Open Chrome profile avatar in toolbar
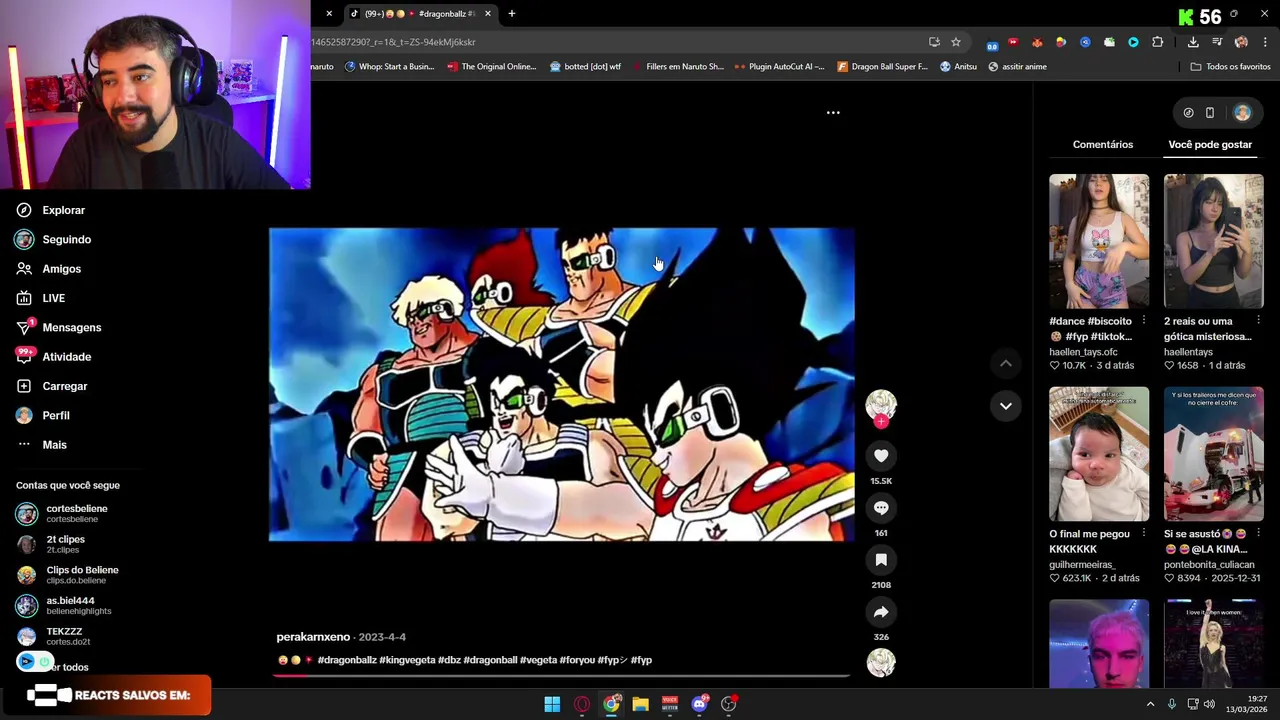 1241,42
